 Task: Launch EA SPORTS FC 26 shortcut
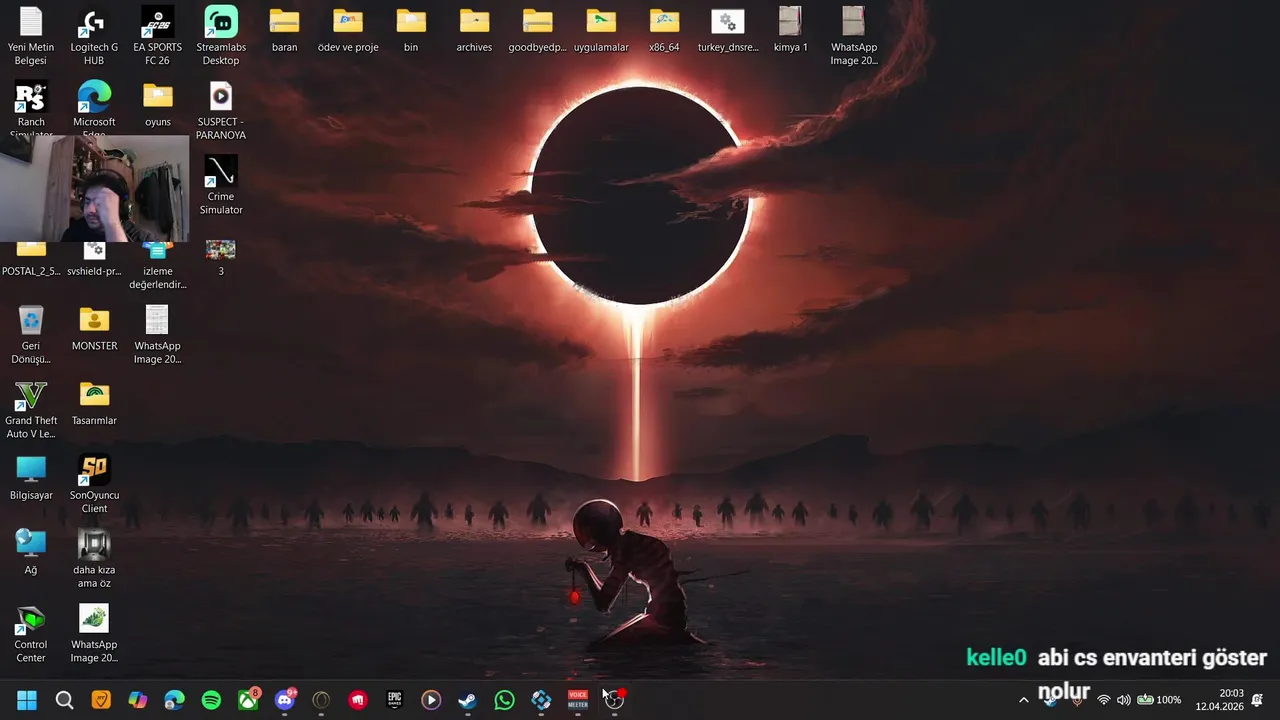tap(157, 36)
